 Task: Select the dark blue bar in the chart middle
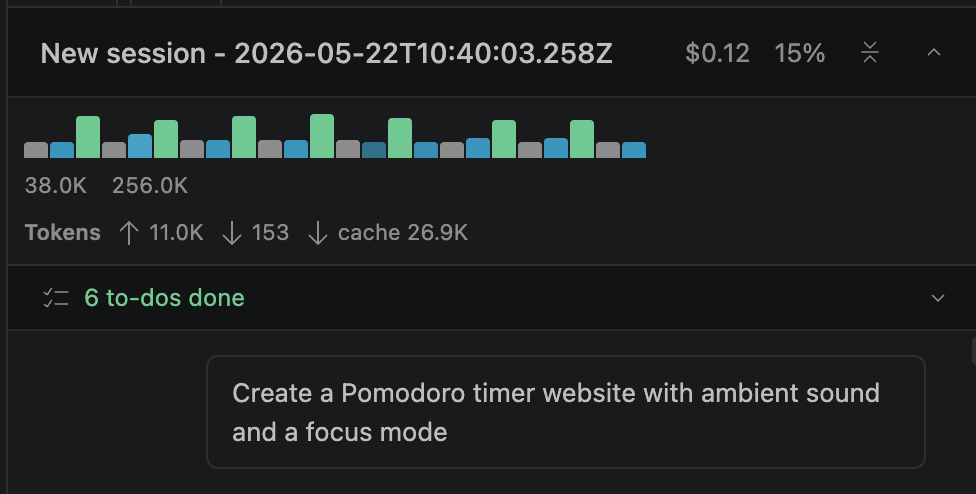click(374, 150)
